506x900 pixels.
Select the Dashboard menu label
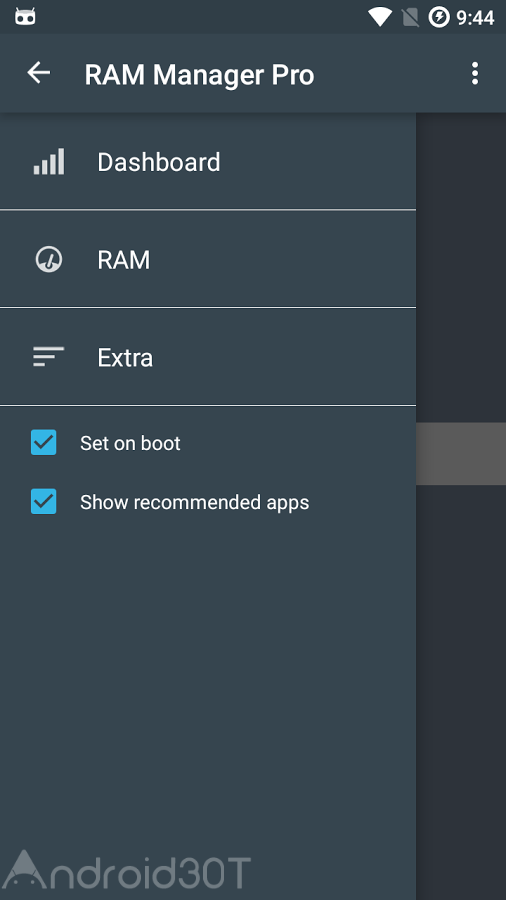(159, 162)
